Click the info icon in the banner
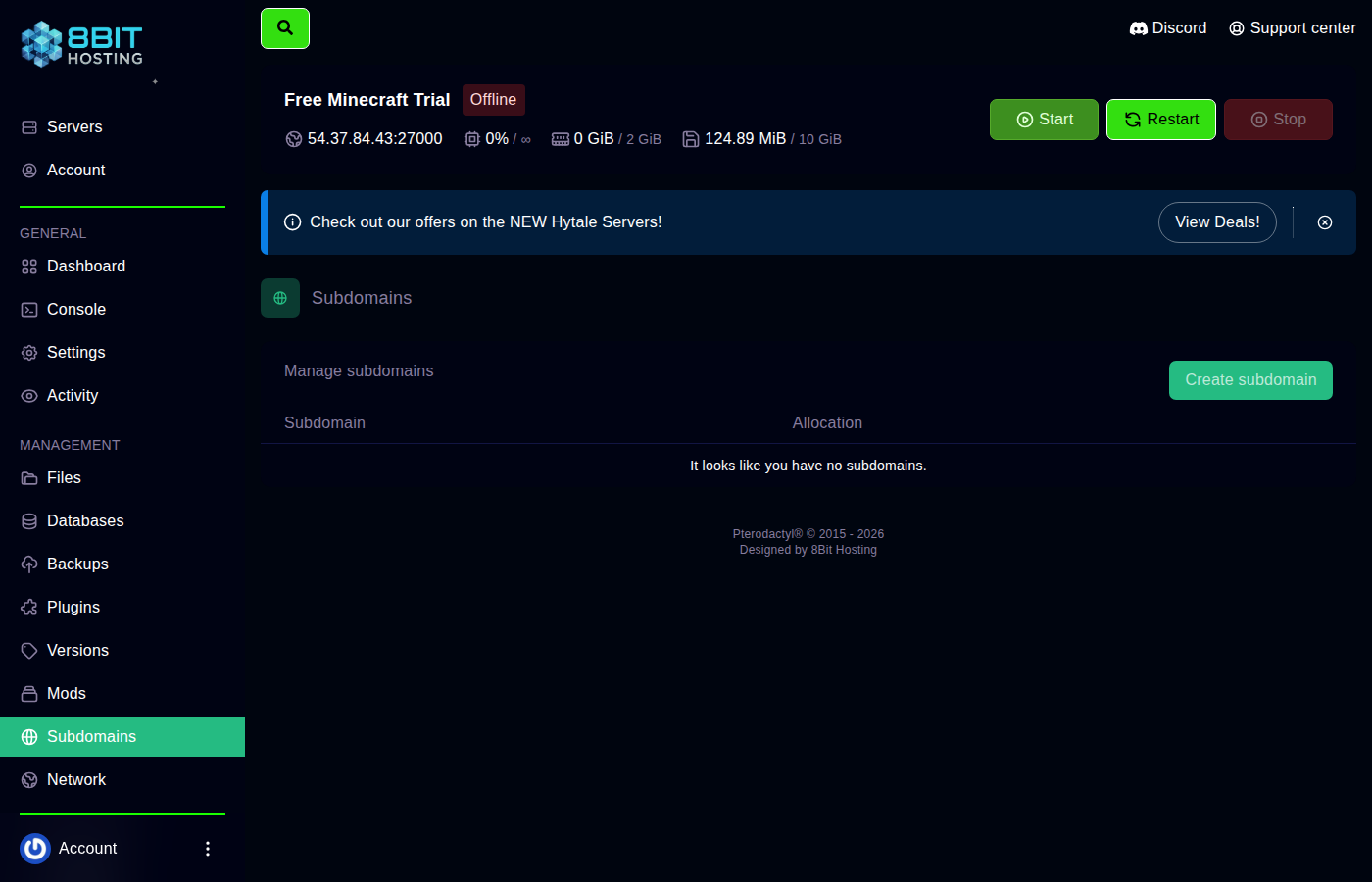 click(292, 222)
